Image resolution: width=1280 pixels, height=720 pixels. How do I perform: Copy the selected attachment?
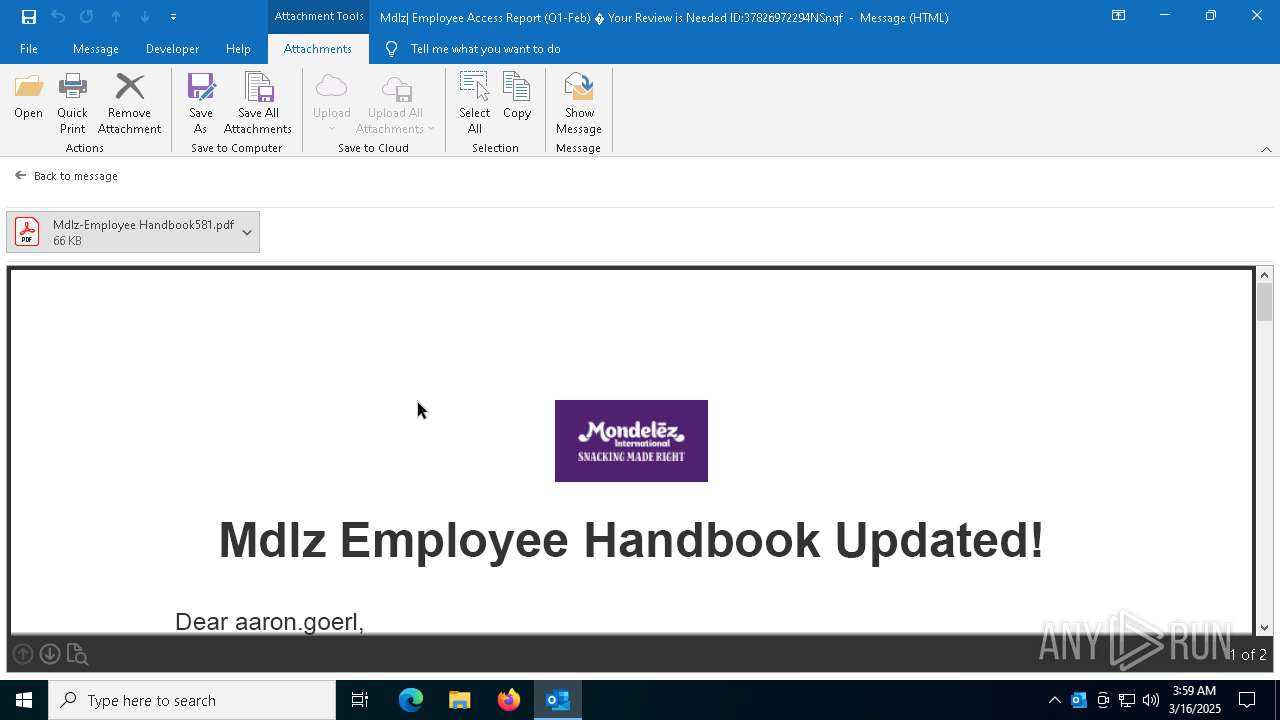coord(517,98)
